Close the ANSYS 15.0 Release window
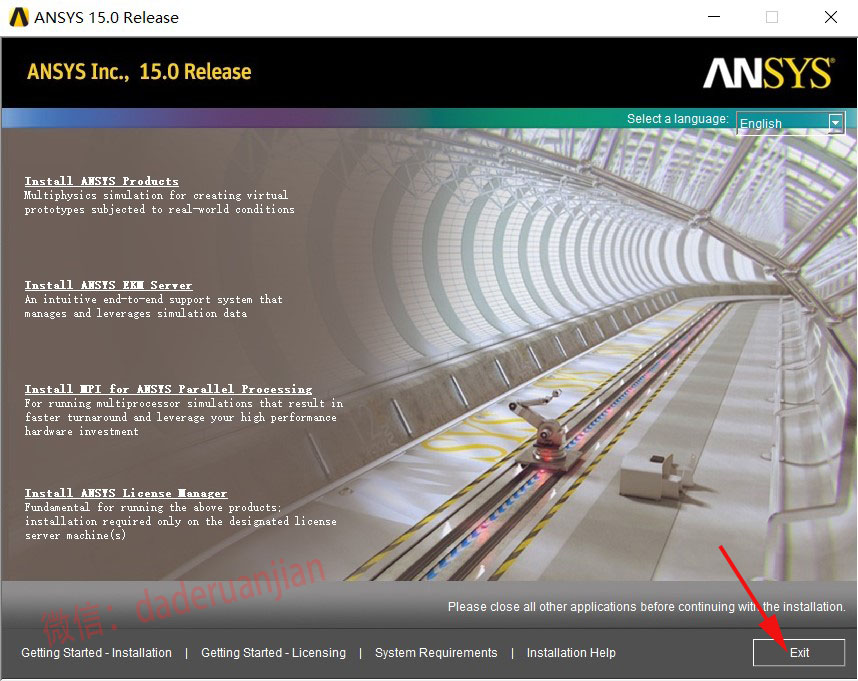Screen dimensions: 858x681 pos(831,17)
